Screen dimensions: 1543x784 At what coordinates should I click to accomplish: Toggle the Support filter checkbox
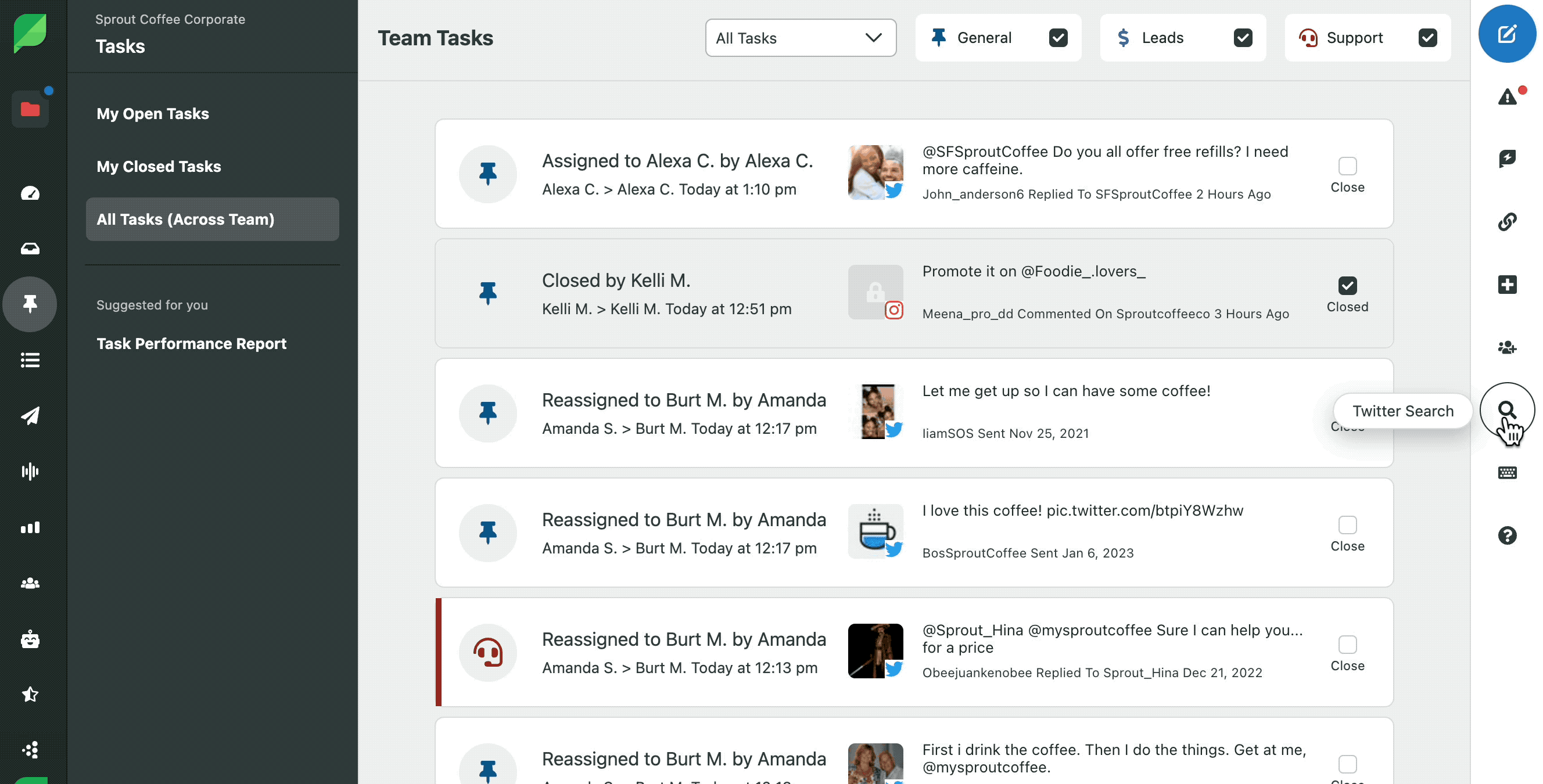(1427, 38)
